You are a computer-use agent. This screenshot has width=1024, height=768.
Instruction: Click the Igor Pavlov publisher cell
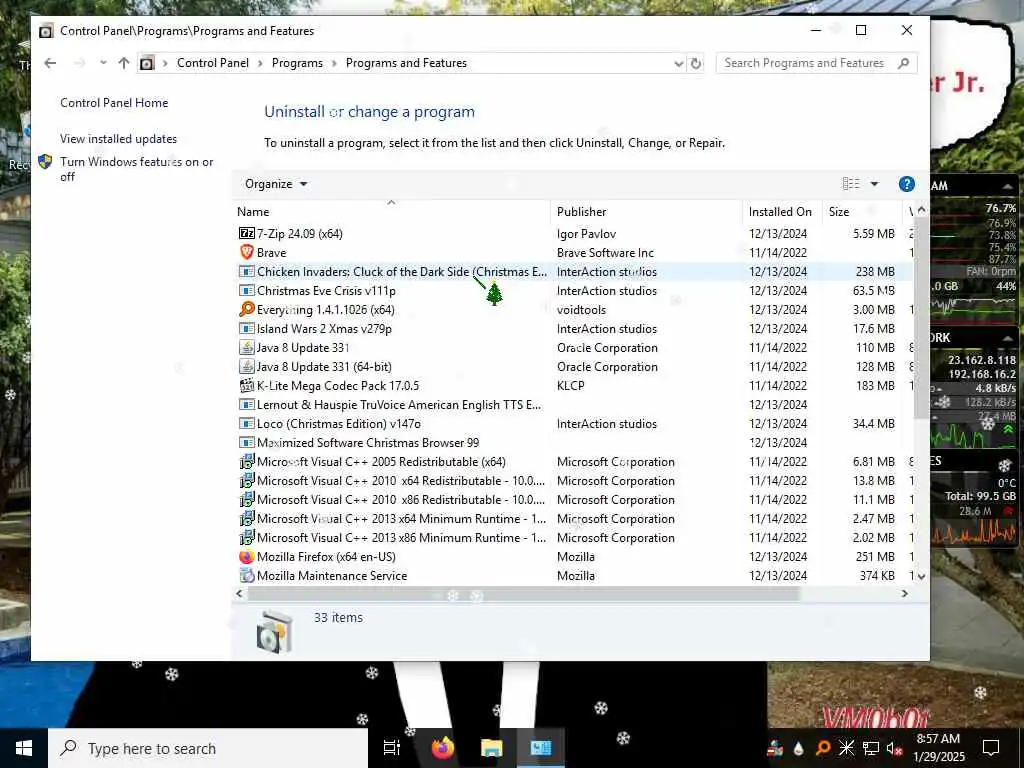586,234
